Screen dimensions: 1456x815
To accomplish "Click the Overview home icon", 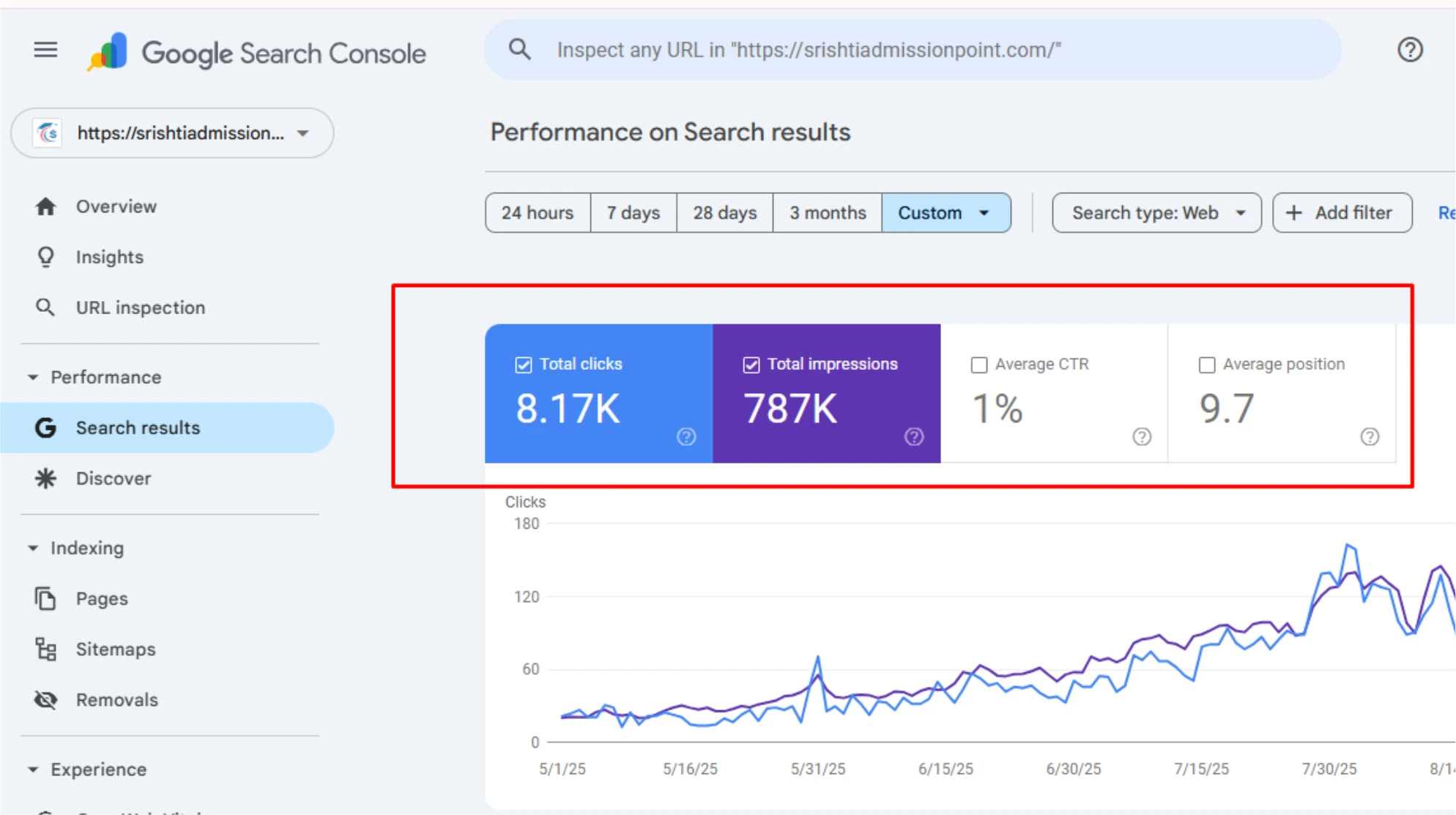I will [x=45, y=206].
